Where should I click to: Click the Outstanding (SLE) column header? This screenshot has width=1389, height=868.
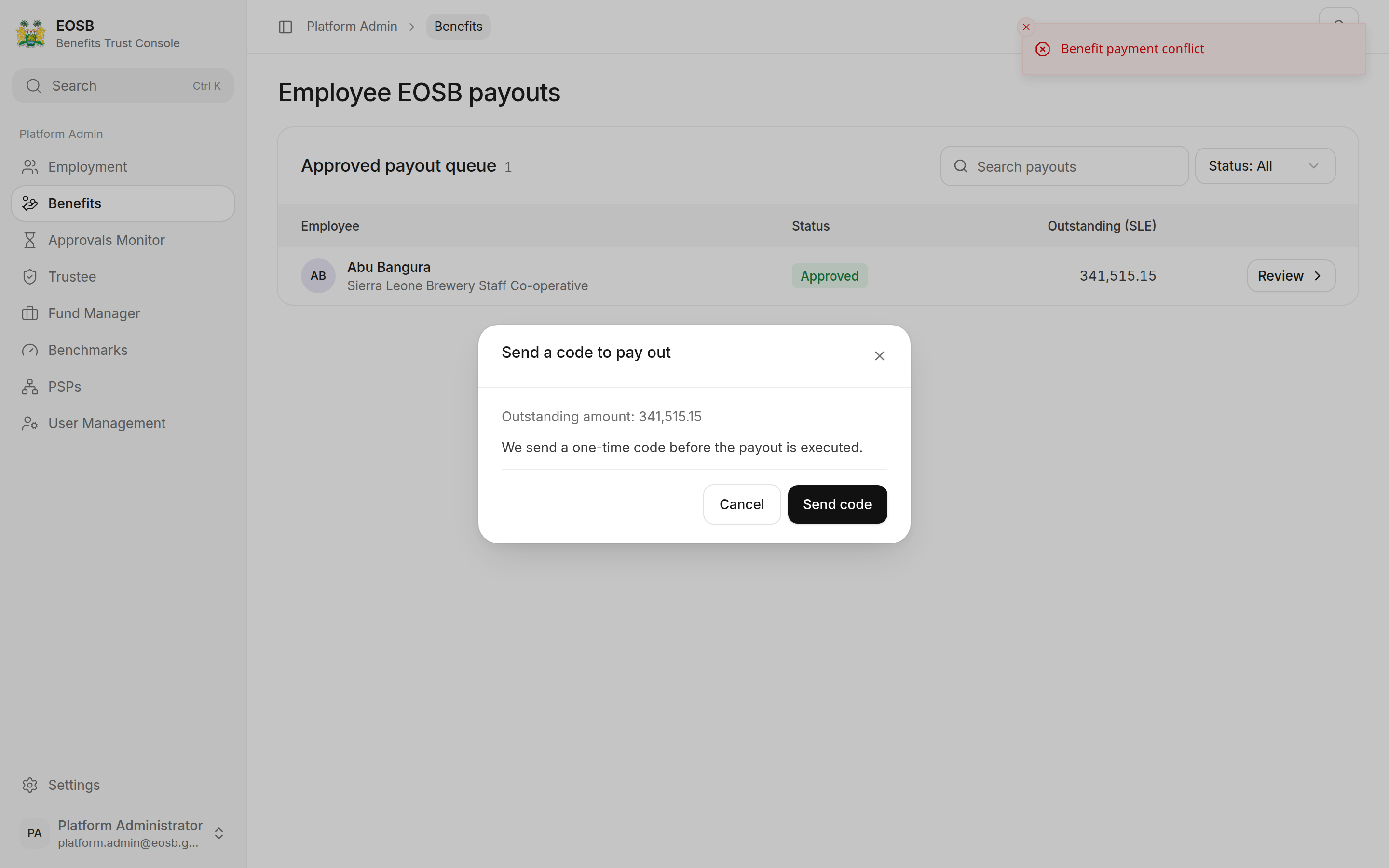tap(1102, 226)
